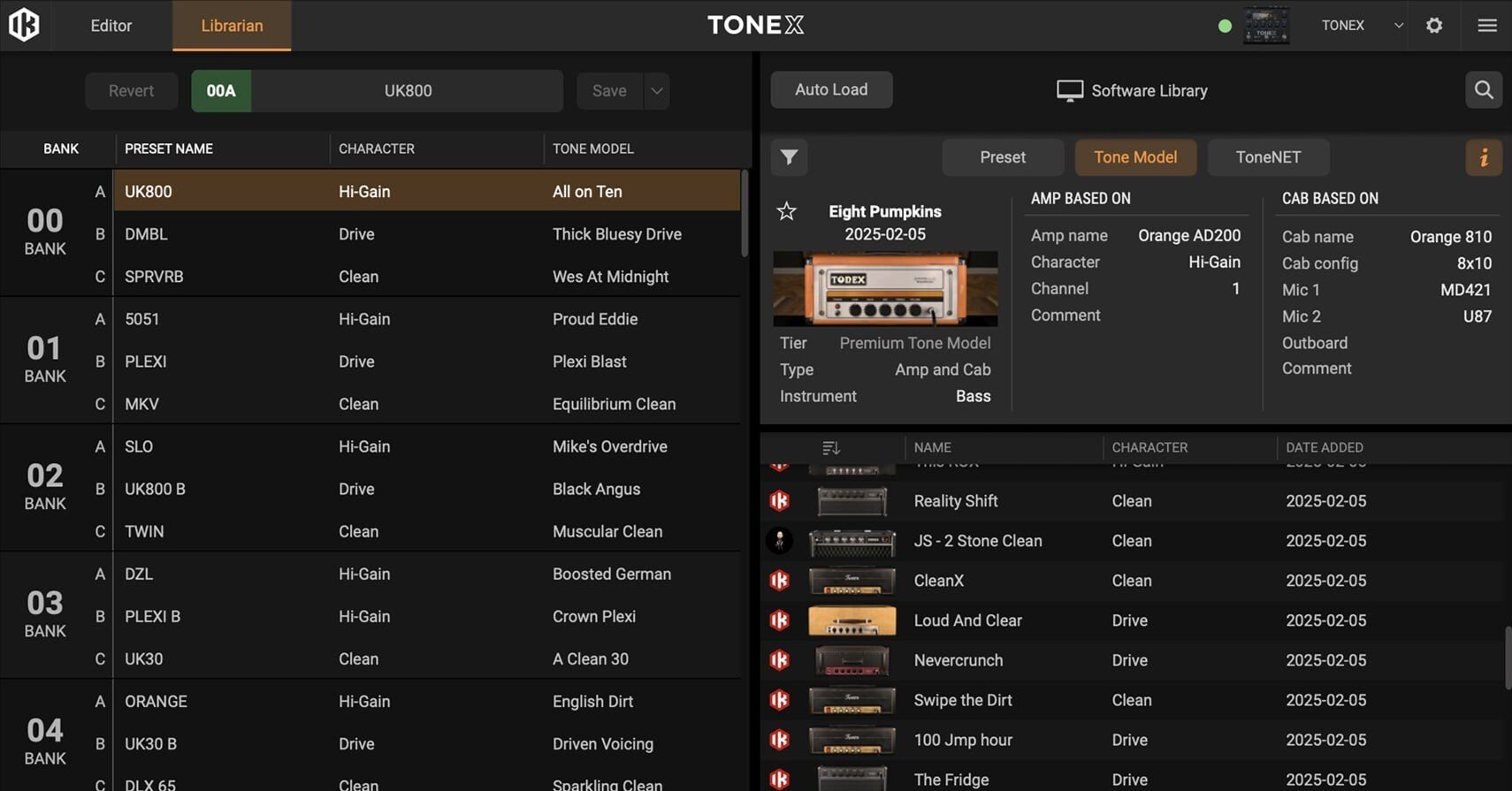Image resolution: width=1512 pixels, height=791 pixels.
Task: Select the CleanX amp thumbnail
Action: (851, 581)
